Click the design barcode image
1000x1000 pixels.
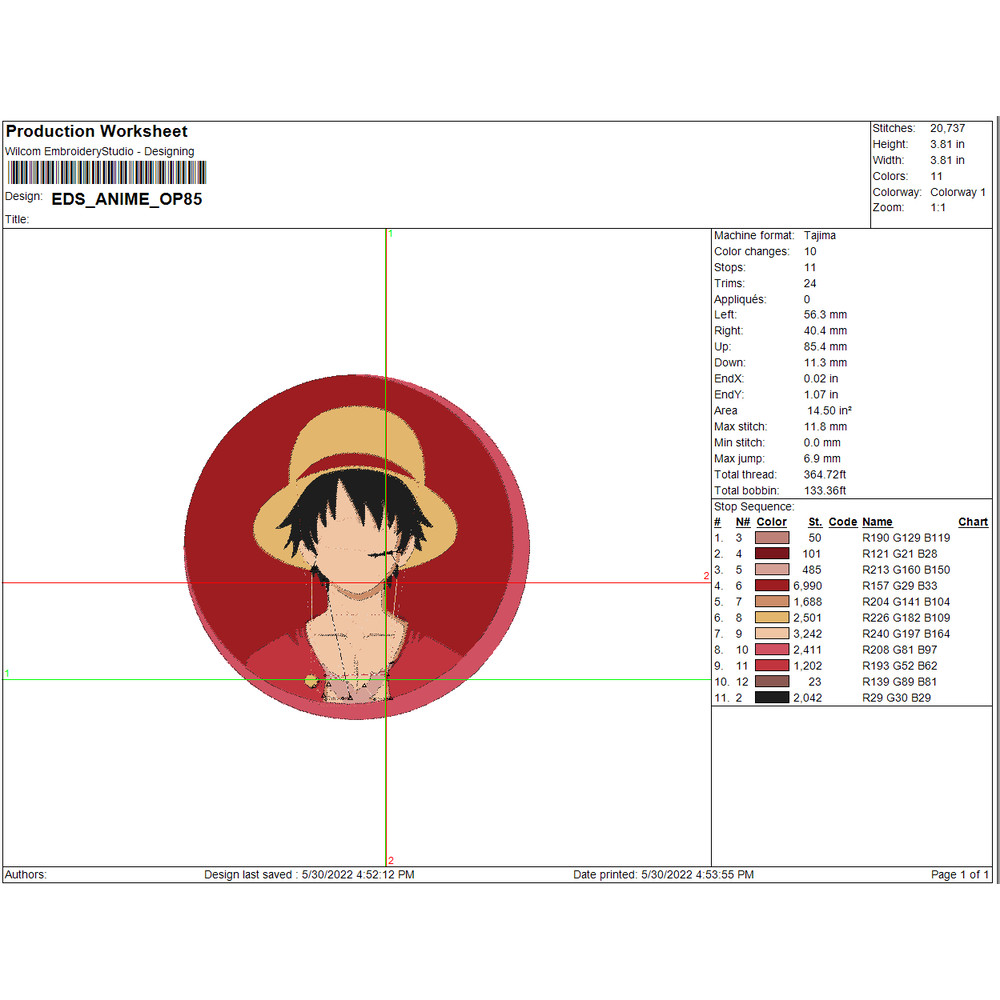[x=110, y=173]
